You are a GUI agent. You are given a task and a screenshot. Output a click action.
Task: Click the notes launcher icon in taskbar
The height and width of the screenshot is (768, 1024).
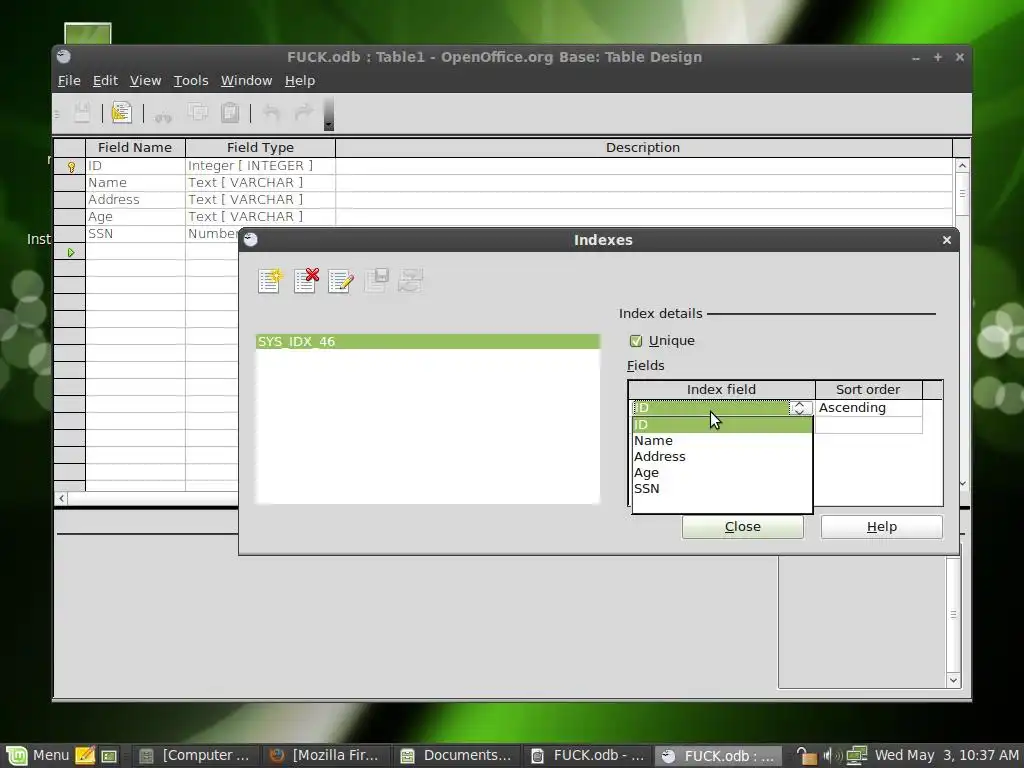[85, 756]
